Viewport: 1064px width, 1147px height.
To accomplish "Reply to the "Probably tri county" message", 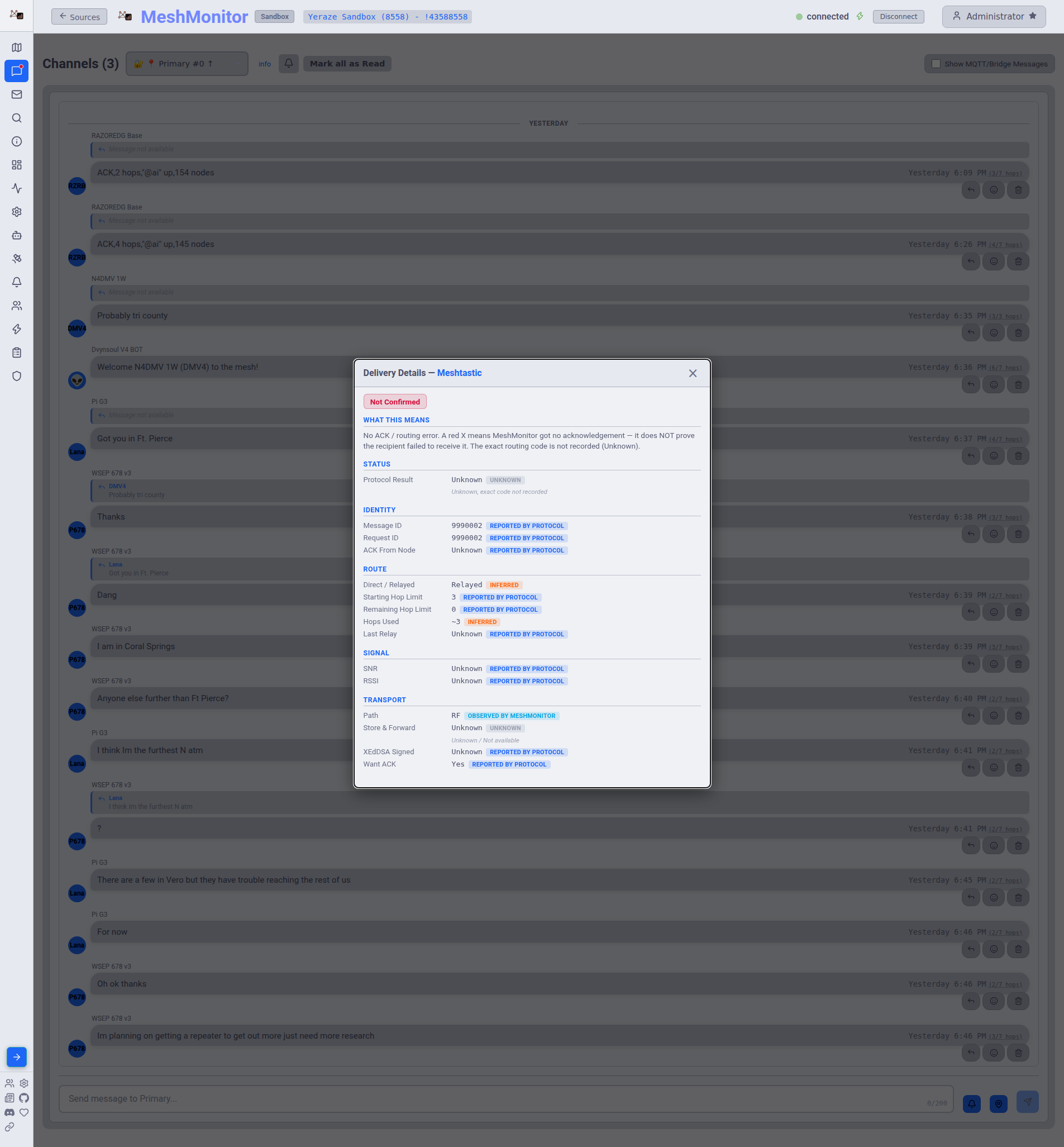I will tap(971, 333).
